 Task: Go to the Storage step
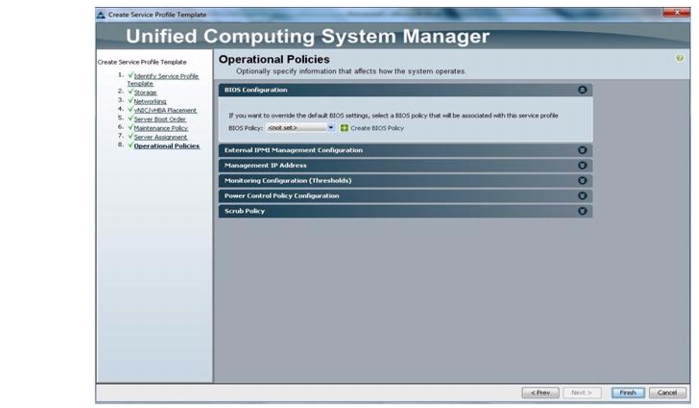click(x=145, y=92)
